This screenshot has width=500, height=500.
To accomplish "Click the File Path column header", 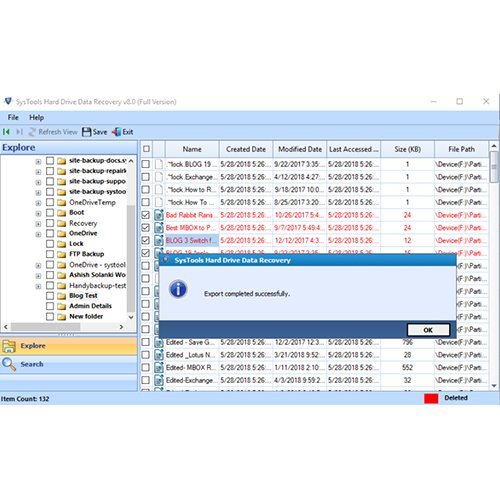I will (461, 149).
